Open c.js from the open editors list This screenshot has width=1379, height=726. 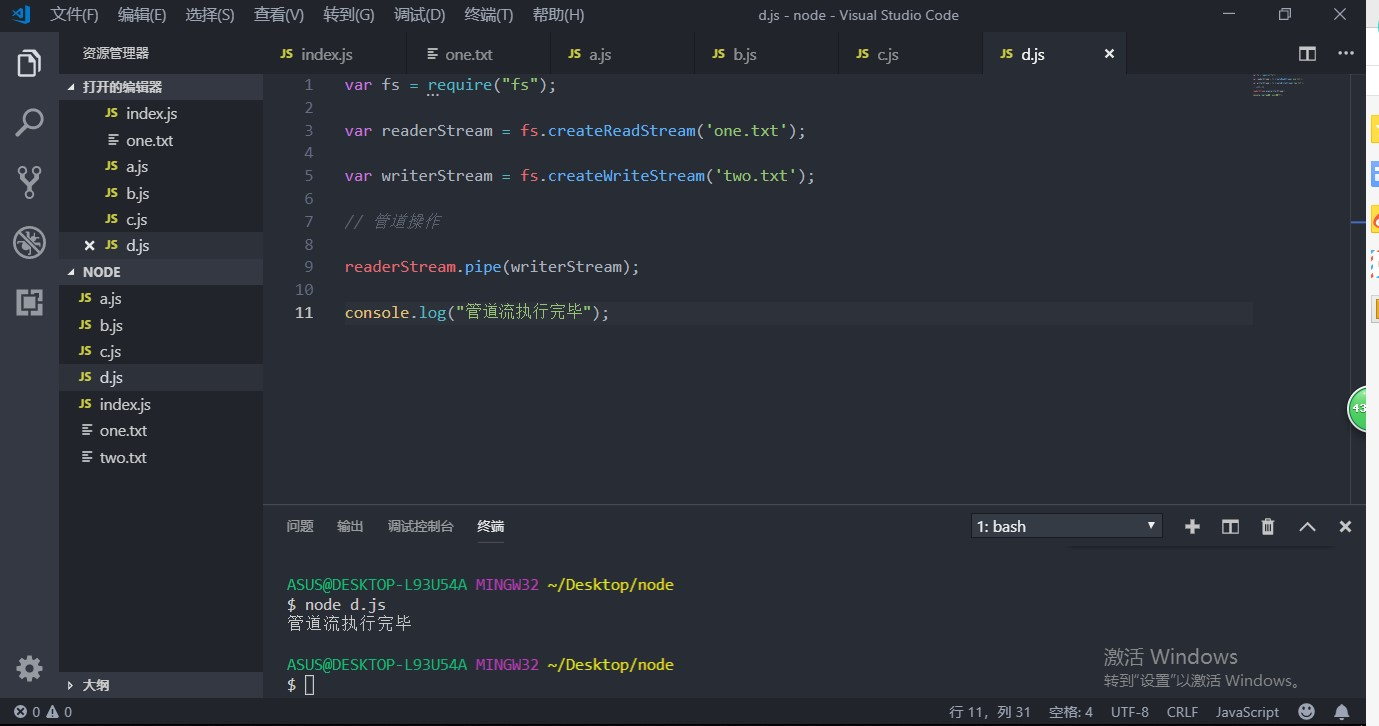click(161, 219)
